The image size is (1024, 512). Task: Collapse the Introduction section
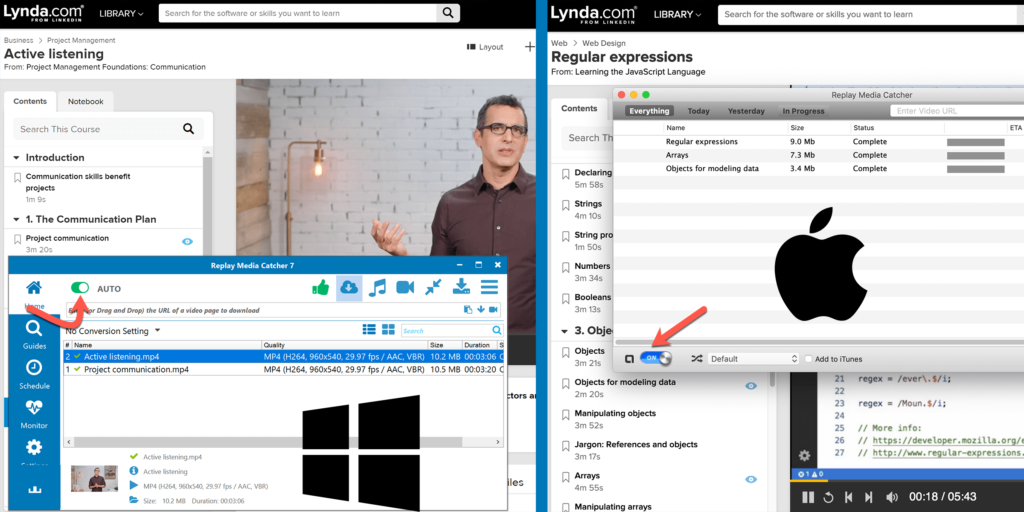[x=16, y=157]
